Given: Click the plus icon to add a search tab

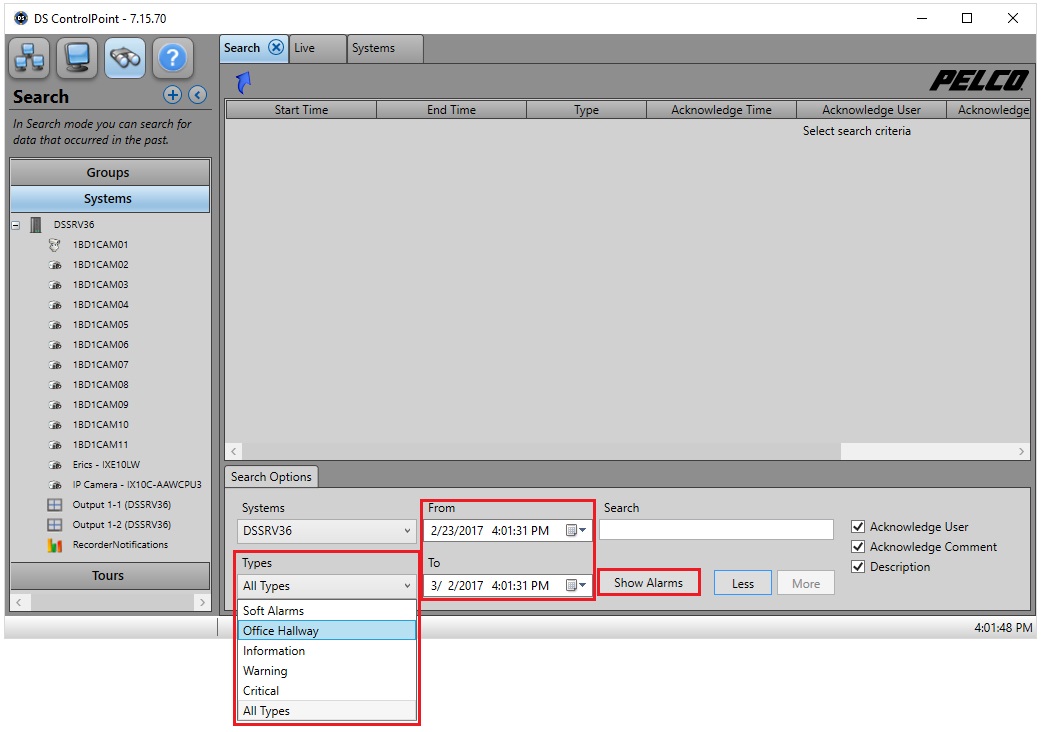Looking at the screenshot, I should coord(172,95).
